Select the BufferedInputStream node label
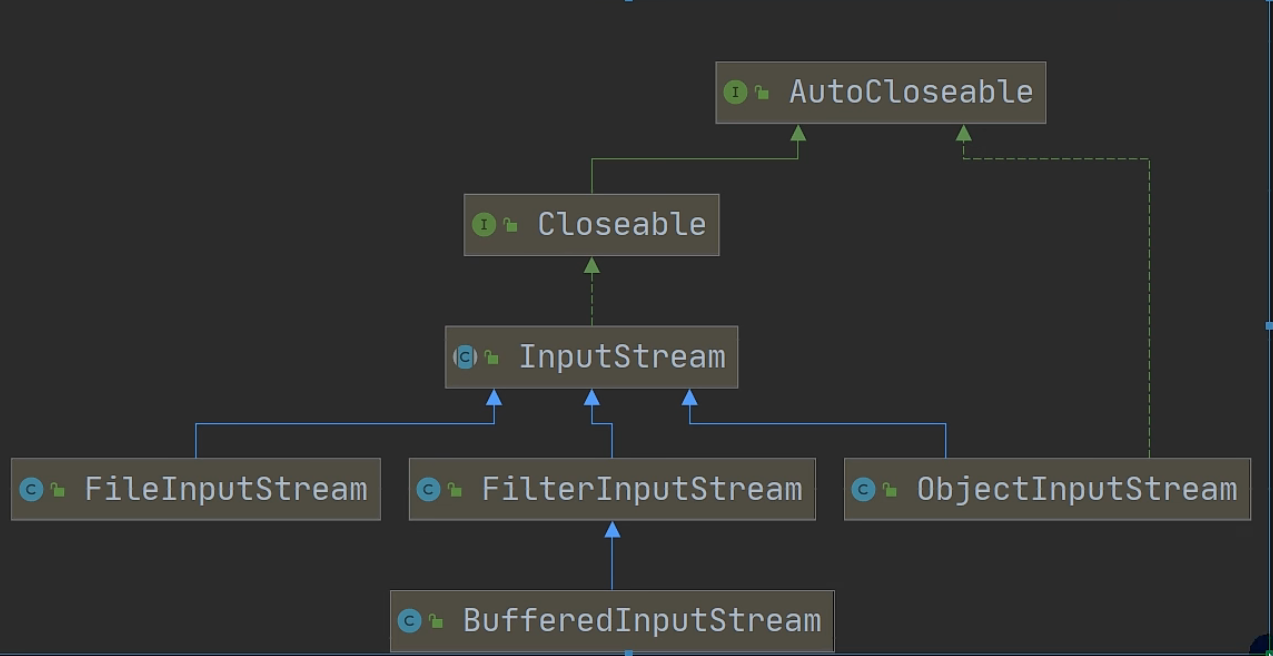Viewport: 1273px width, 656px height. (641, 621)
